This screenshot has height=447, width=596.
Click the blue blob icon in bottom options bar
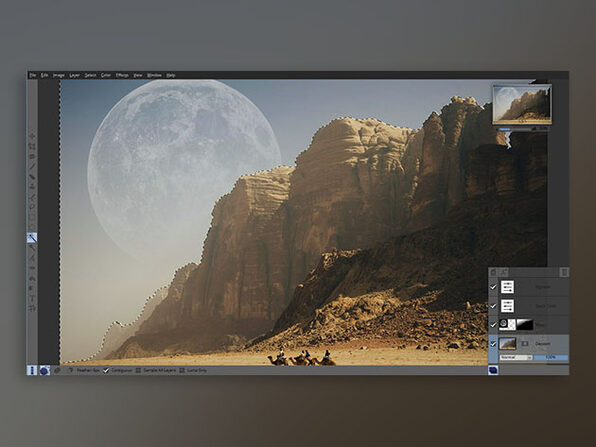[x=44, y=370]
